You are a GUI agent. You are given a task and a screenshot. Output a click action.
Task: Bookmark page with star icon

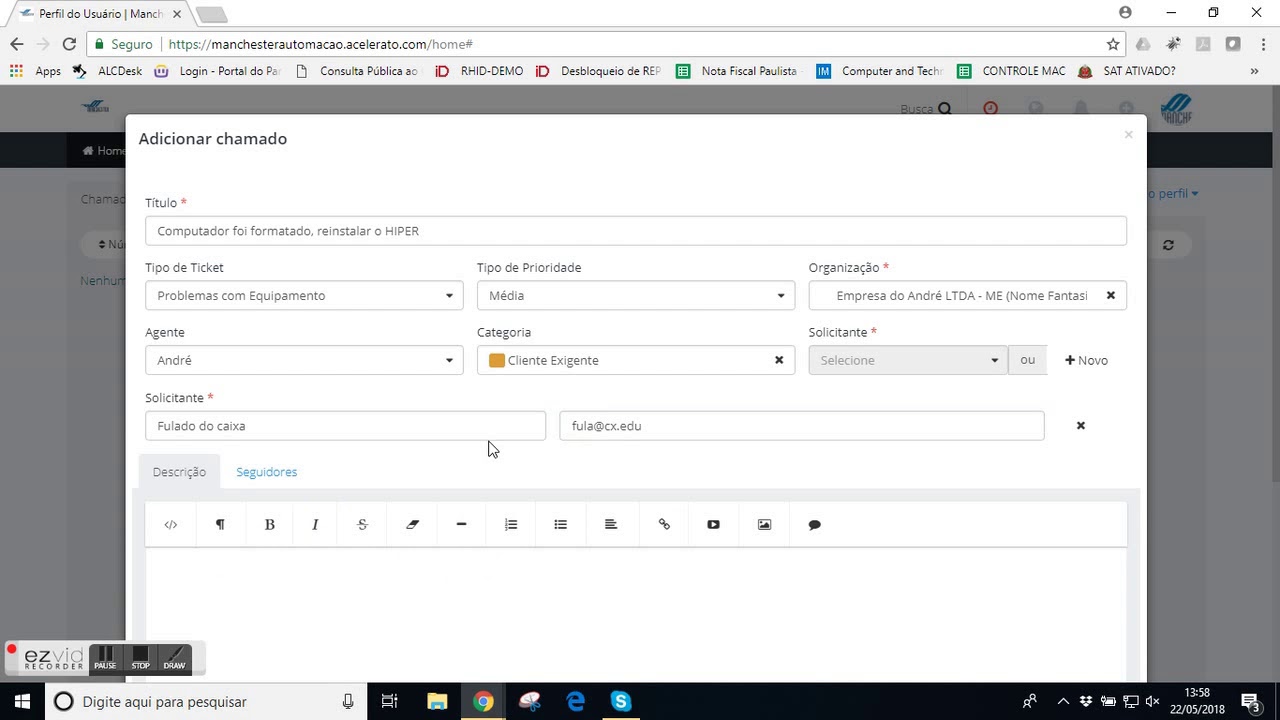1113,44
